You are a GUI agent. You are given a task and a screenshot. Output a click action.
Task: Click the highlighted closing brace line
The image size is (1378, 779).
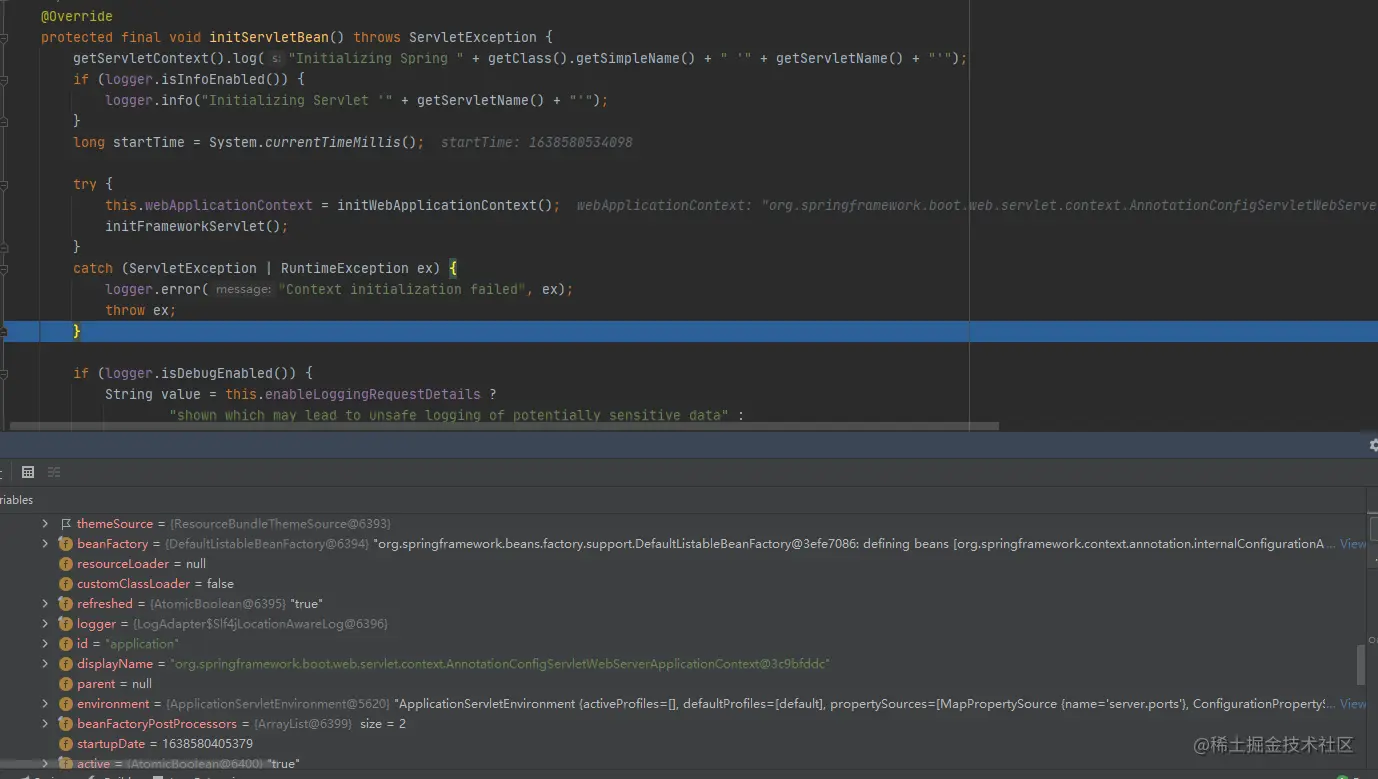[689, 331]
